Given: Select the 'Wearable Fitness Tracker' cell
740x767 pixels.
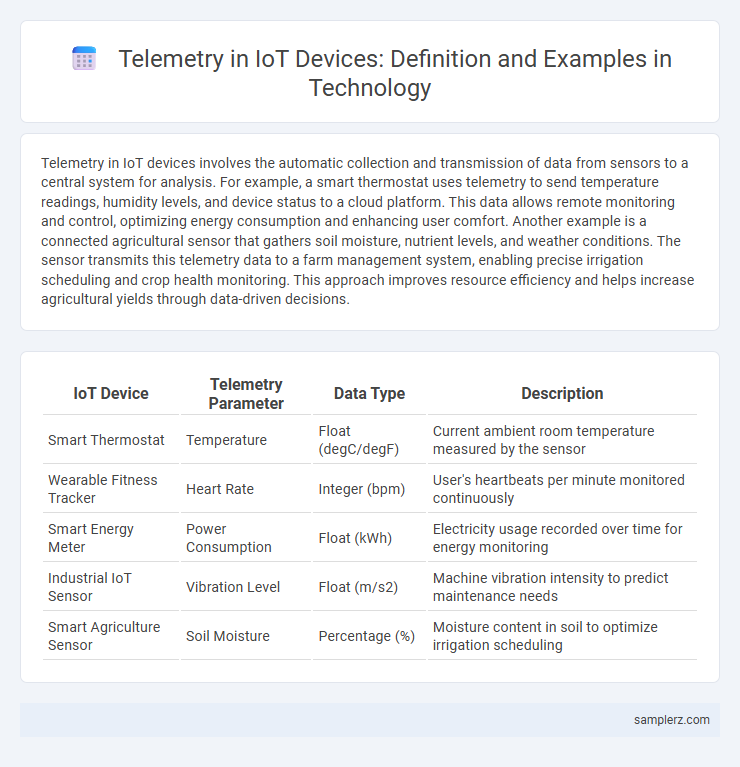Looking at the screenshot, I should 111,489.
